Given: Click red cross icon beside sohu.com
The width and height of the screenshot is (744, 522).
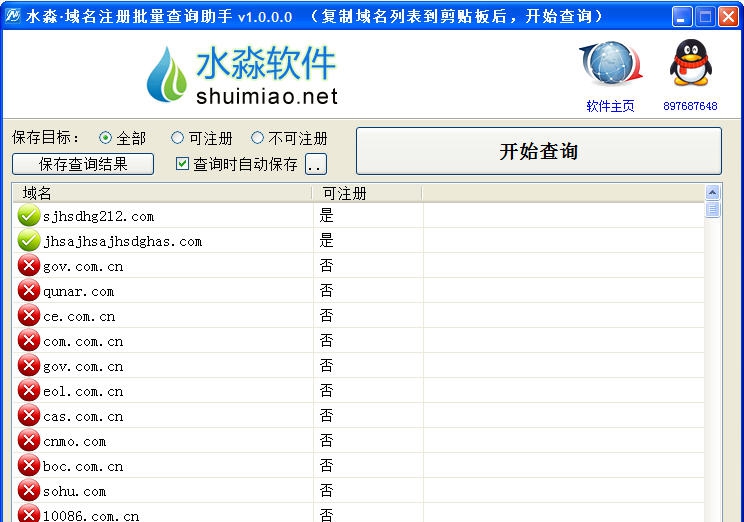Looking at the screenshot, I should click(x=28, y=491).
